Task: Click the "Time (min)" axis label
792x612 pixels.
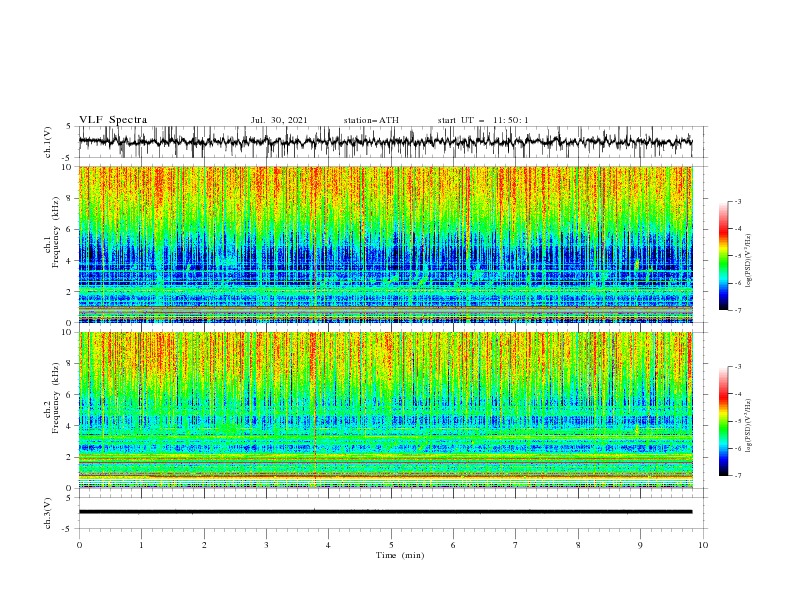Action: [400, 555]
